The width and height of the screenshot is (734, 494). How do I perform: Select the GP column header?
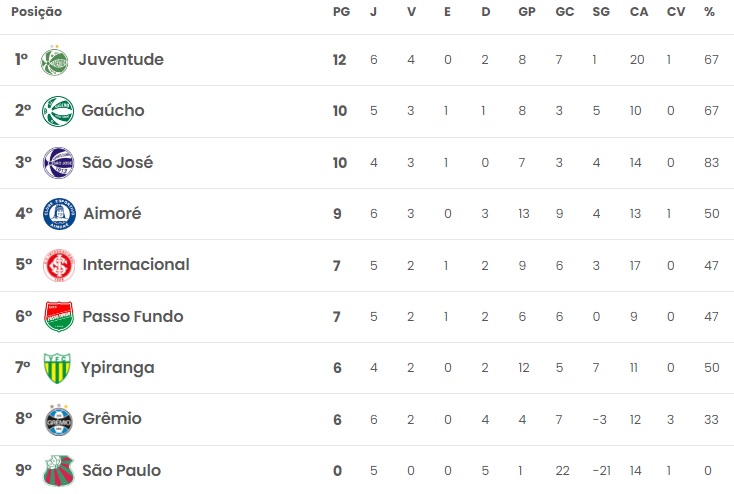[x=526, y=12]
